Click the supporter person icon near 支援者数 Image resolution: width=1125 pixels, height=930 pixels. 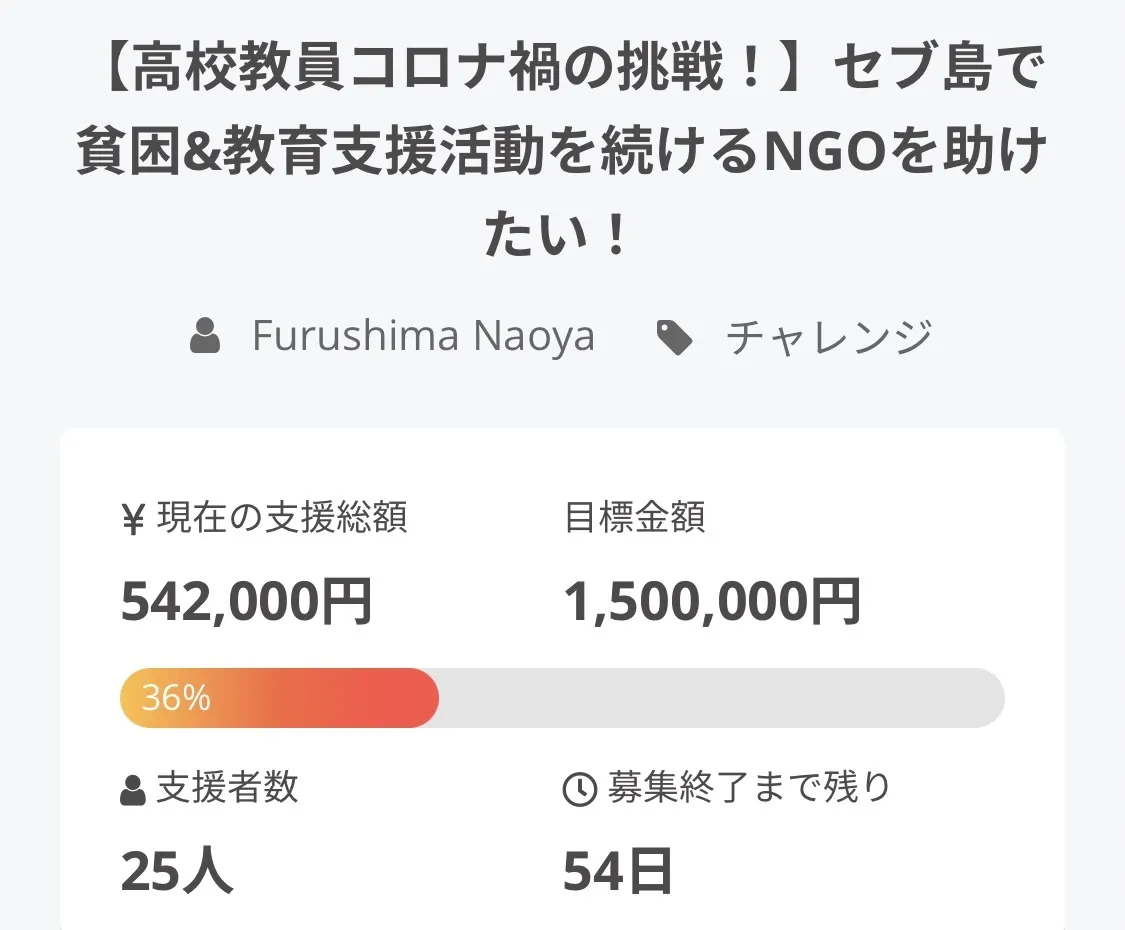pyautogui.click(x=133, y=791)
